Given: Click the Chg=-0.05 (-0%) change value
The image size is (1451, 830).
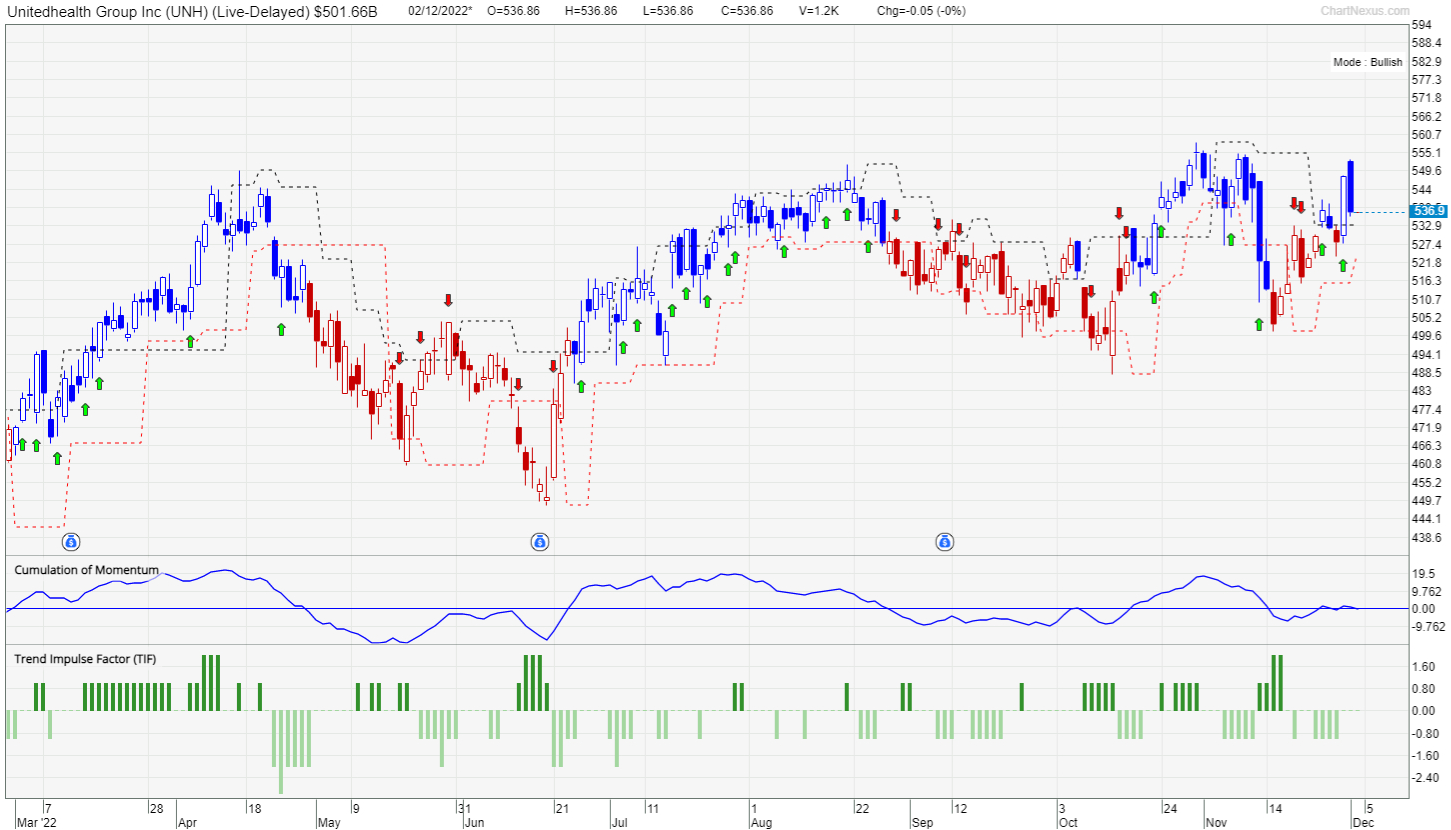Looking at the screenshot, I should 921,10.
